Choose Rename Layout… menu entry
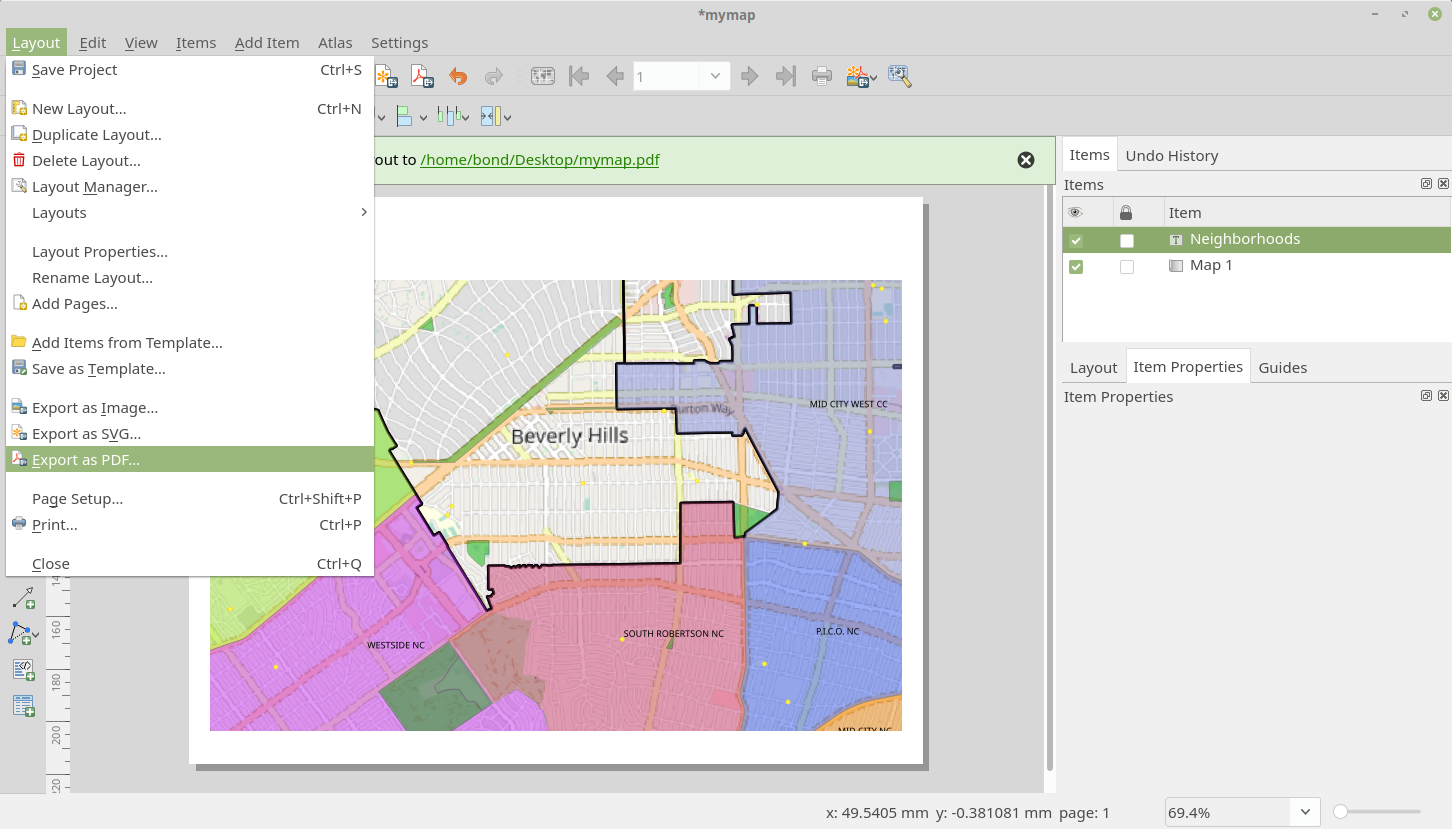Viewport: 1452px width, 829px height. click(190, 278)
